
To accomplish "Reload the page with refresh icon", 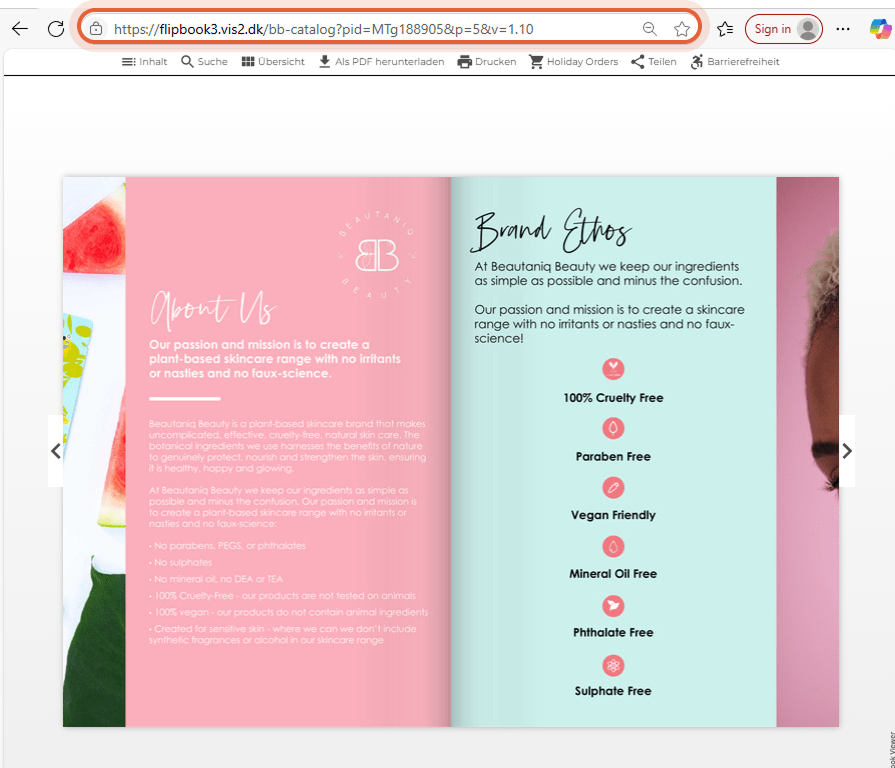I will click(56, 29).
